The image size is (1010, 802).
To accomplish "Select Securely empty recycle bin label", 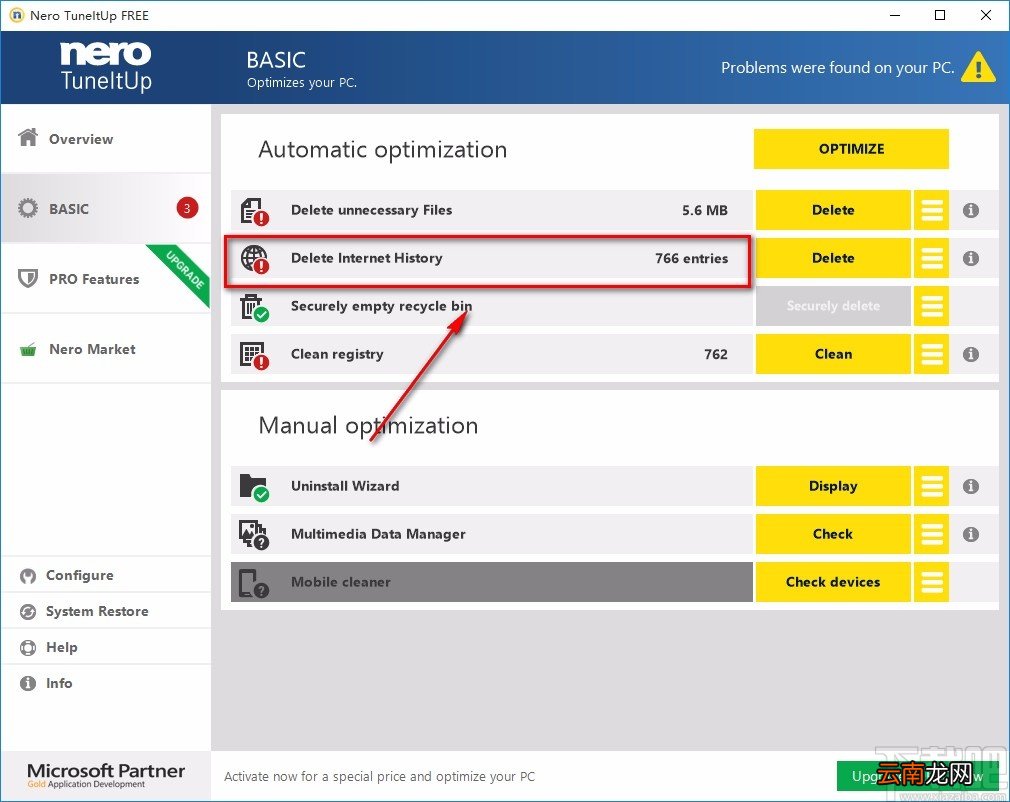I will [381, 306].
